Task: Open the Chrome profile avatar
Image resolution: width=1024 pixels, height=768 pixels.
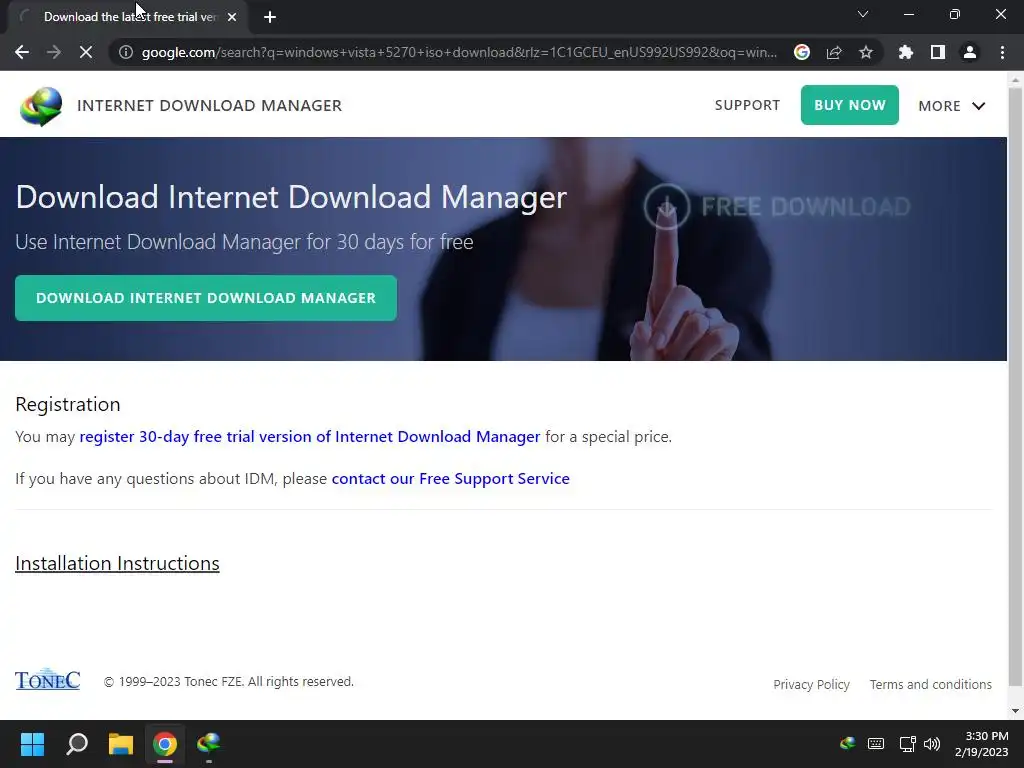Action: click(970, 52)
